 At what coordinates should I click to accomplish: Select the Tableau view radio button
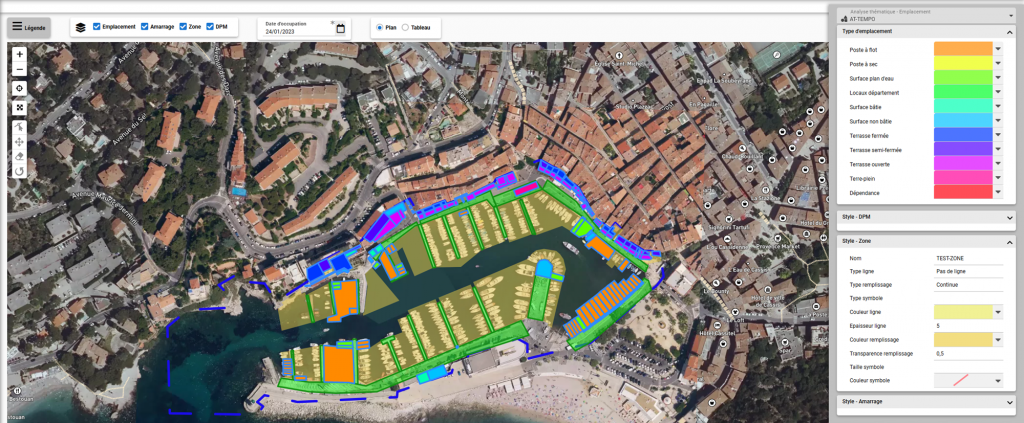point(405,27)
